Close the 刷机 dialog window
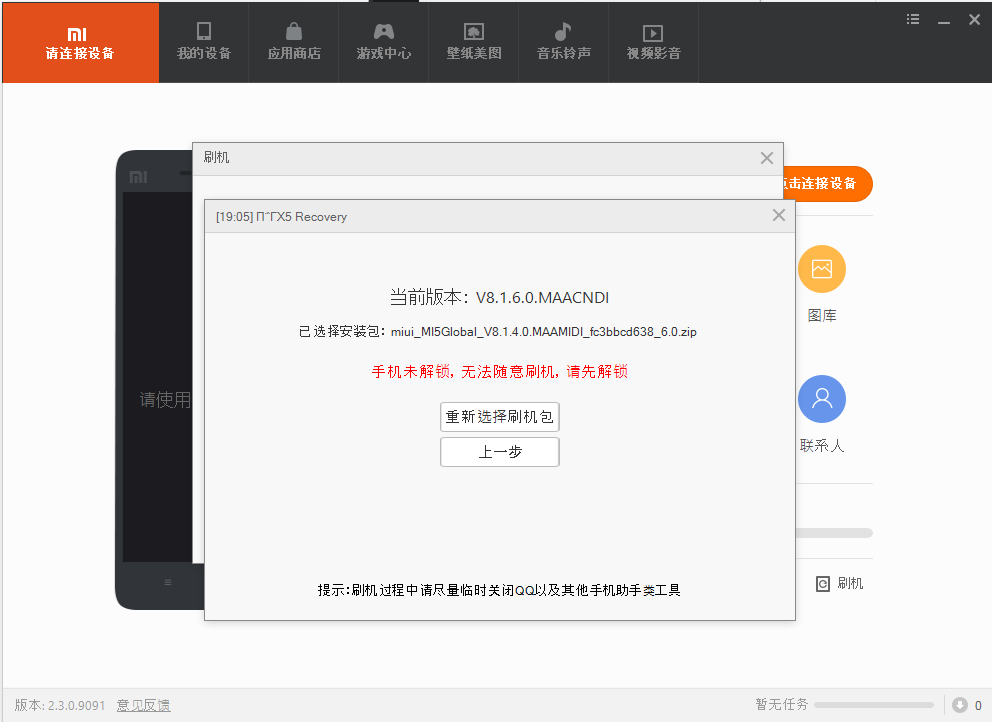This screenshot has width=992, height=722. coord(767,158)
